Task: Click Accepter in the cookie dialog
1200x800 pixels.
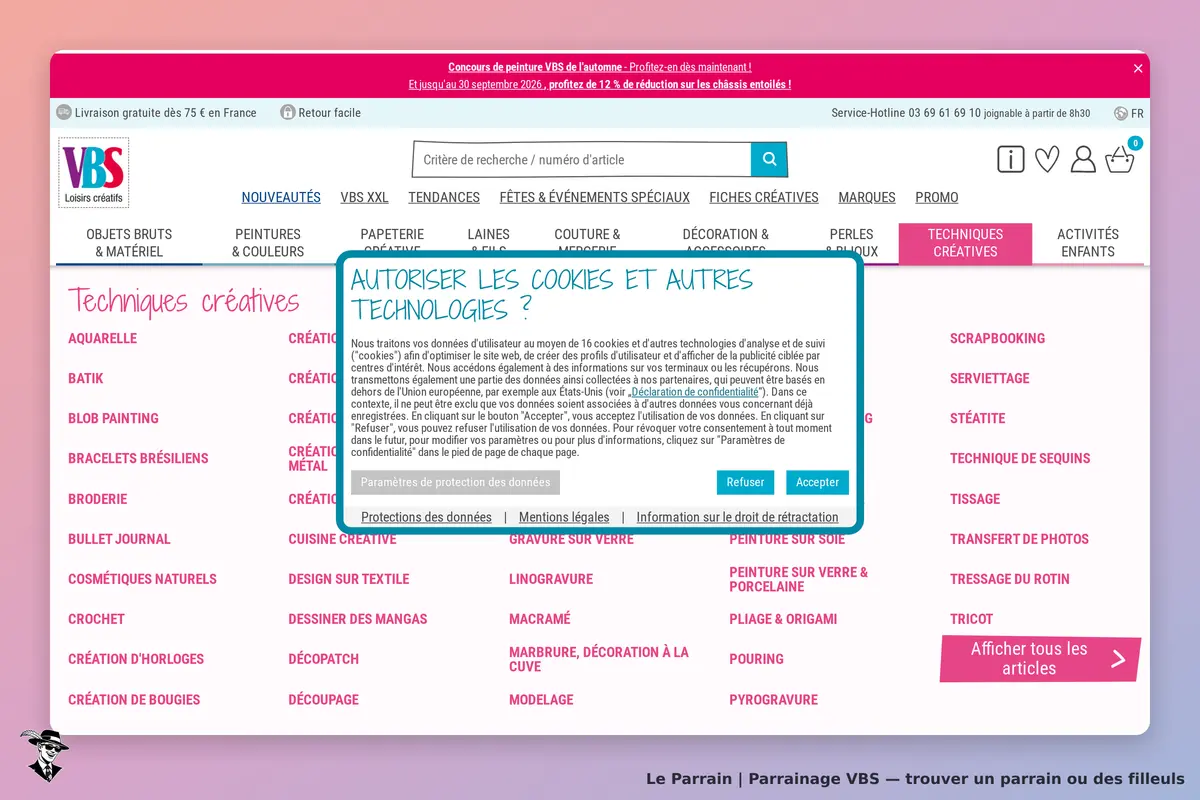Action: tap(817, 482)
